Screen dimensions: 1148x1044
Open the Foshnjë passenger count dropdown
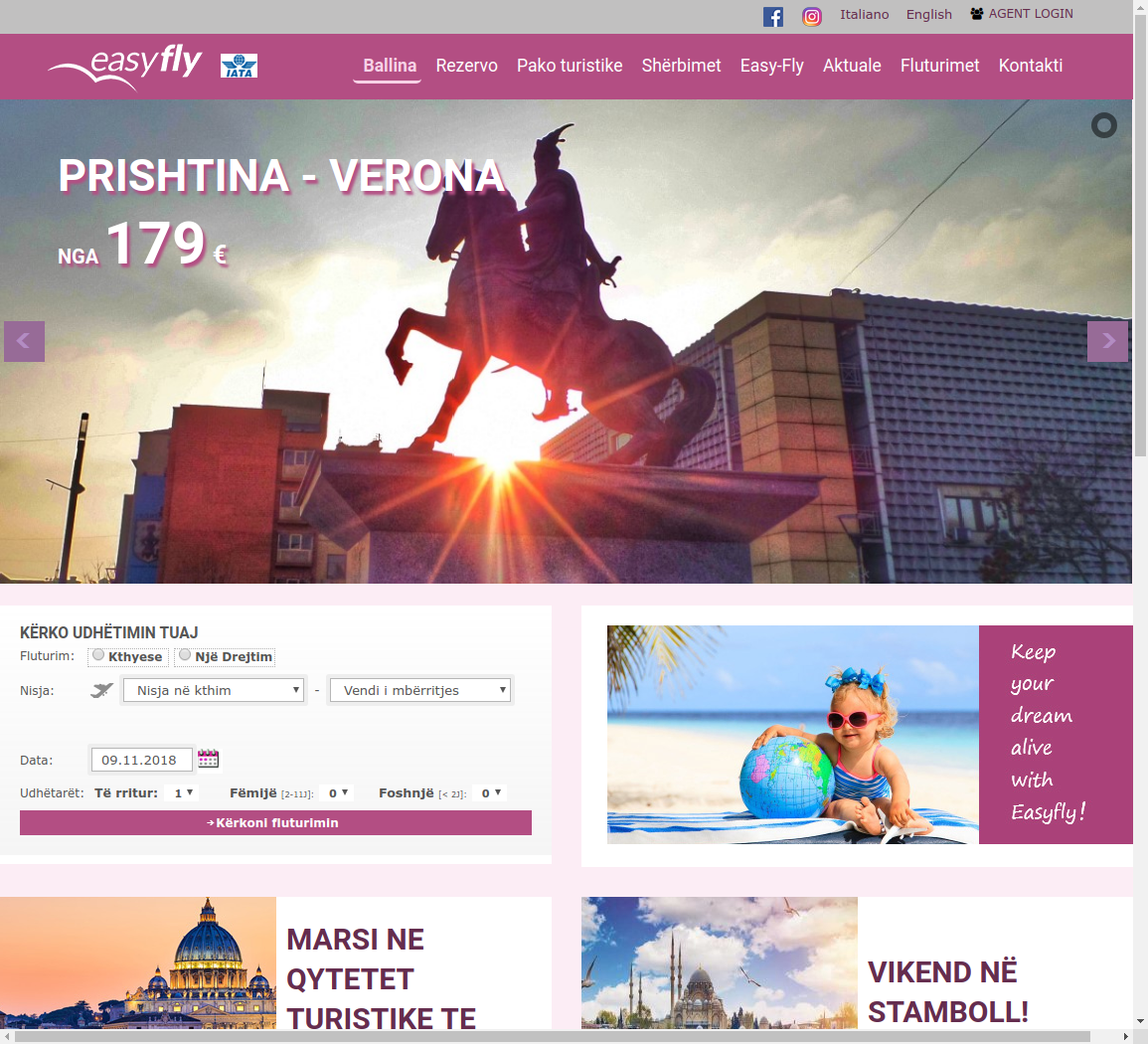(490, 792)
